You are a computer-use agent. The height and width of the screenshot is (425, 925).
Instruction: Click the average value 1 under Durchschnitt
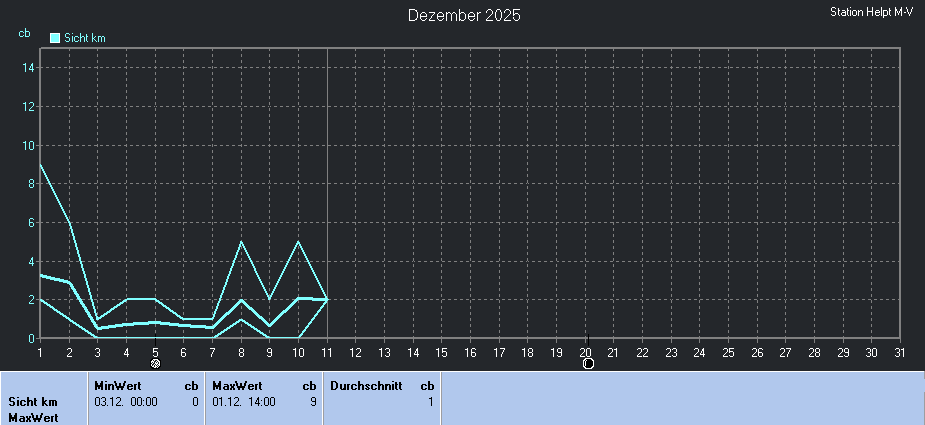[x=430, y=402]
